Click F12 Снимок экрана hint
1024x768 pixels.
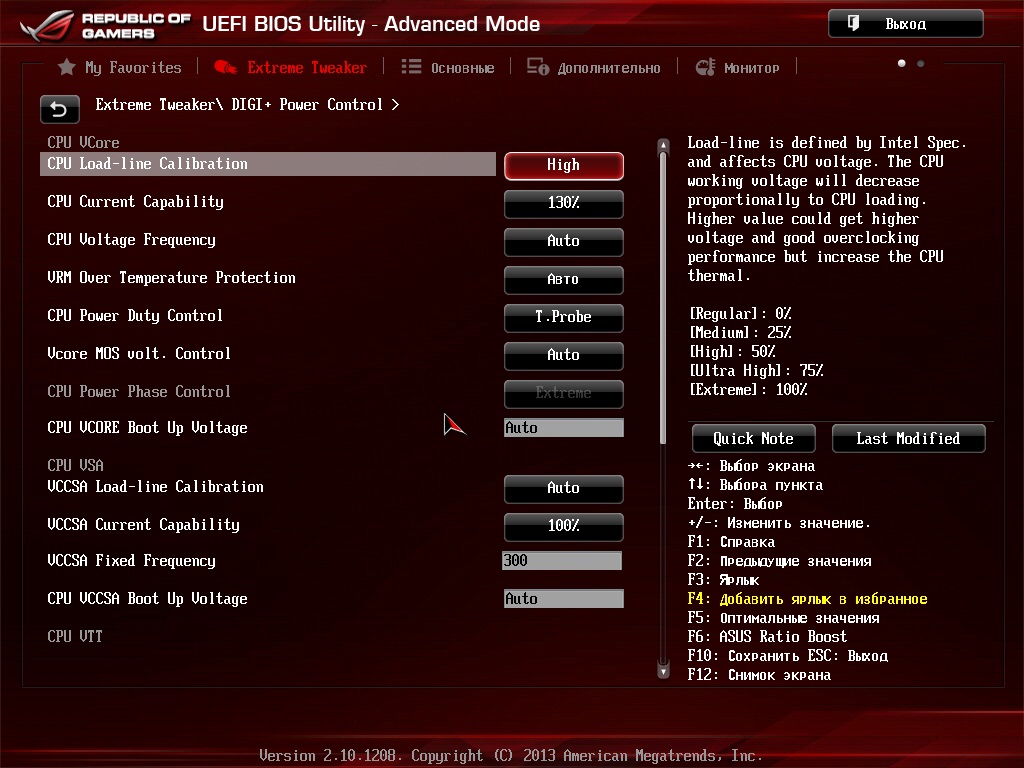point(760,675)
